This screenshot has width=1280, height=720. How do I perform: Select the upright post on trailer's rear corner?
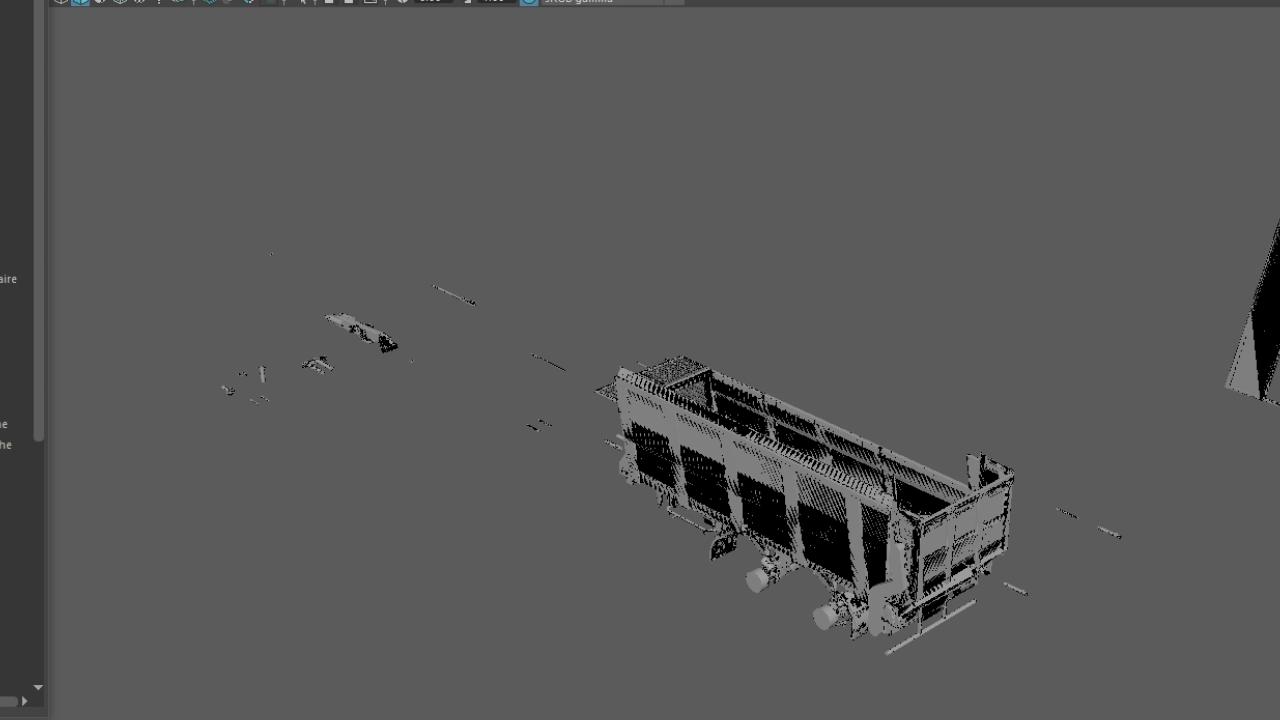click(973, 470)
